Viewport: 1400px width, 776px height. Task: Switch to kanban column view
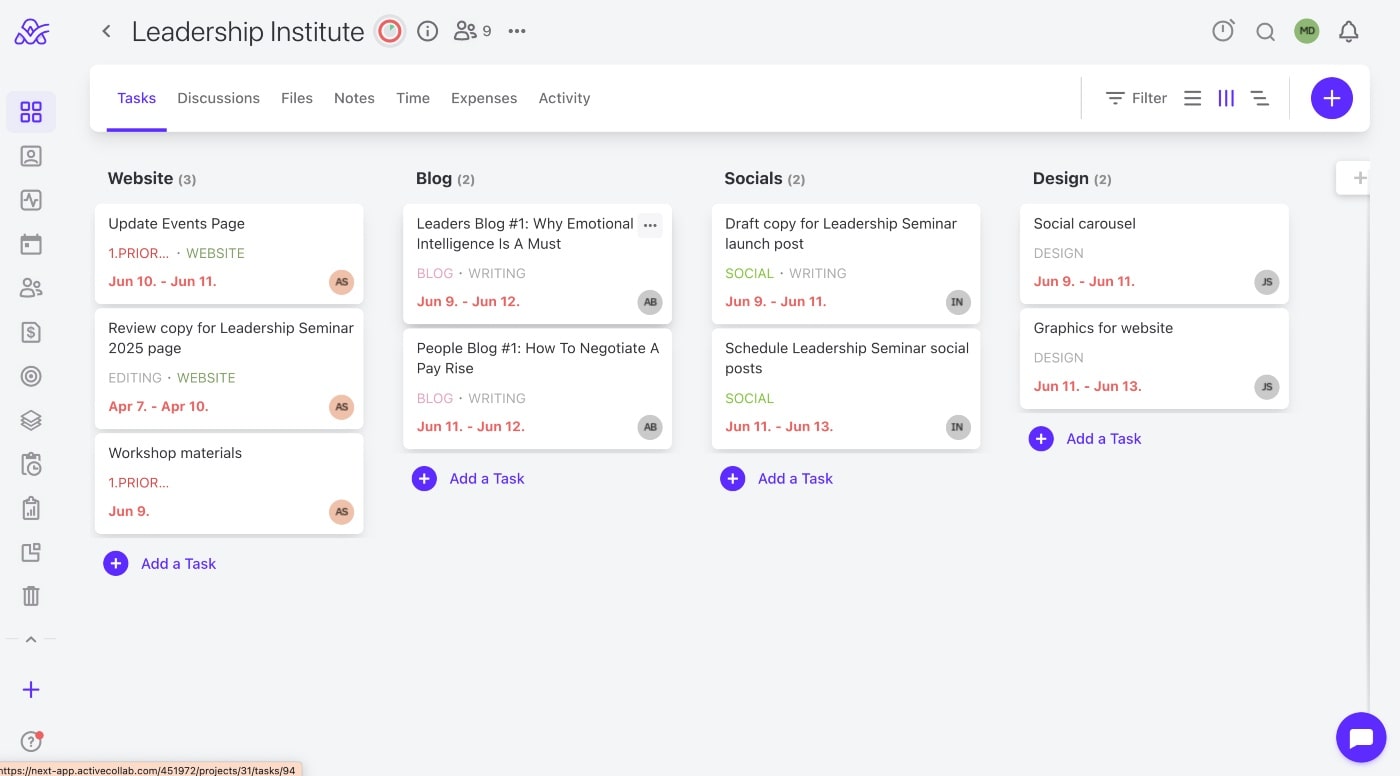pyautogui.click(x=1226, y=98)
